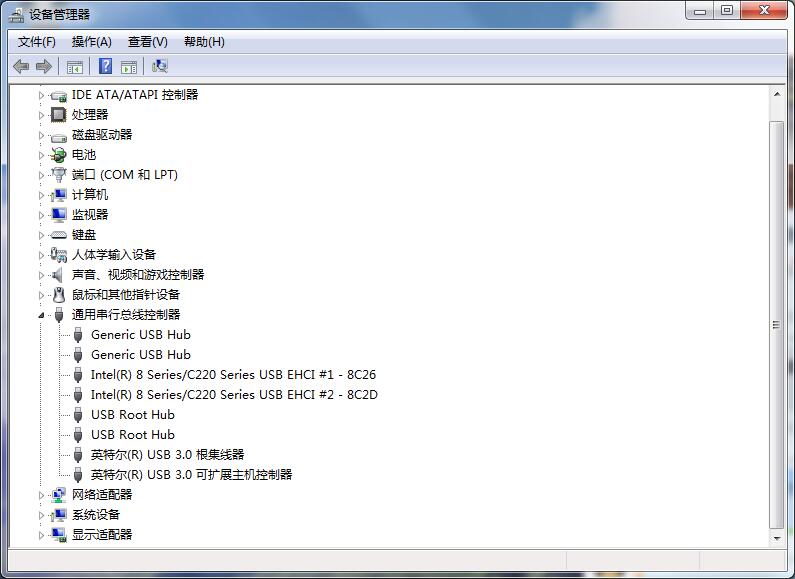
Task: Select the first Generic USB Hub icon
Action: (78, 335)
